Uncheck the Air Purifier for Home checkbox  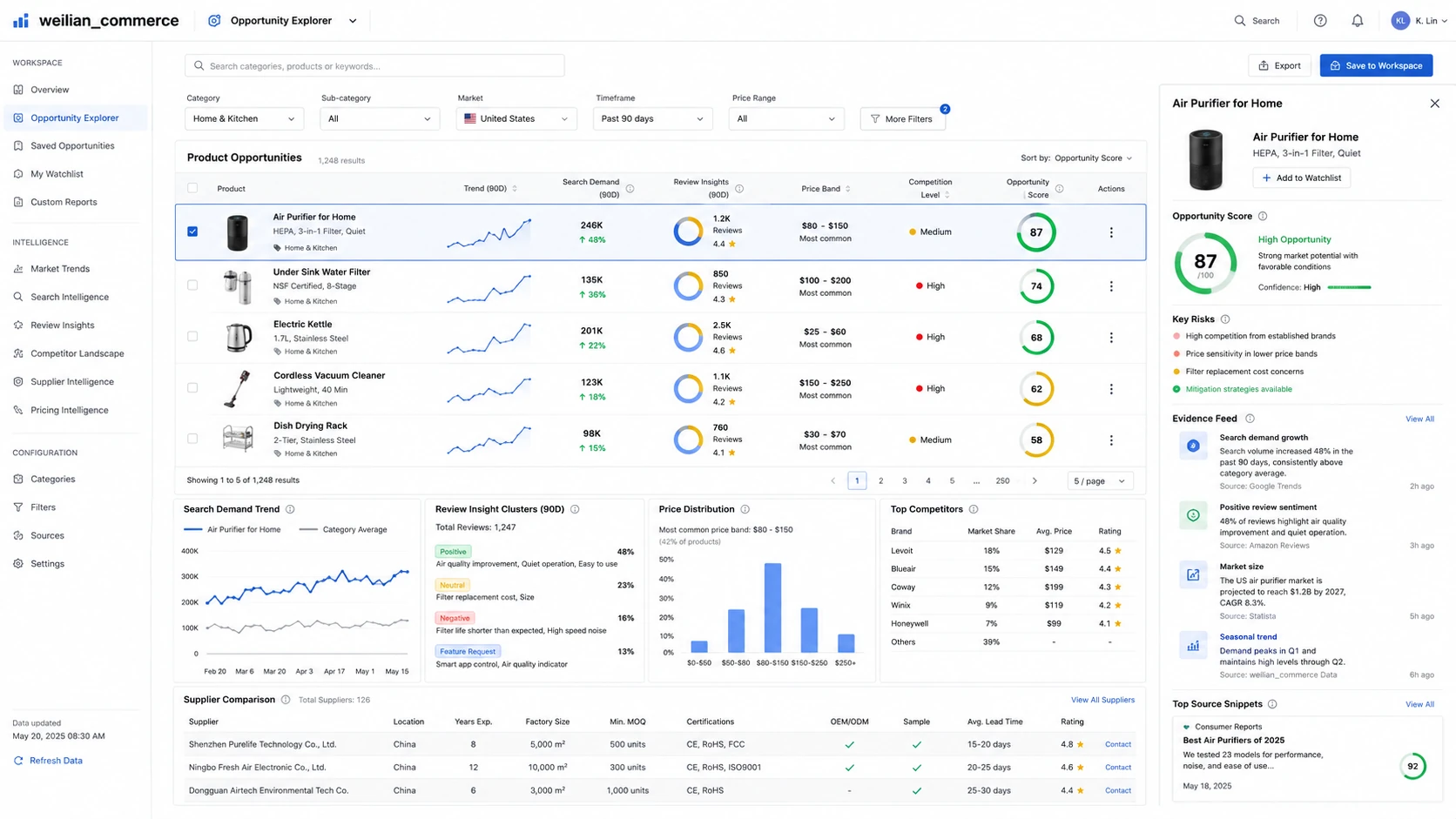[192, 232]
